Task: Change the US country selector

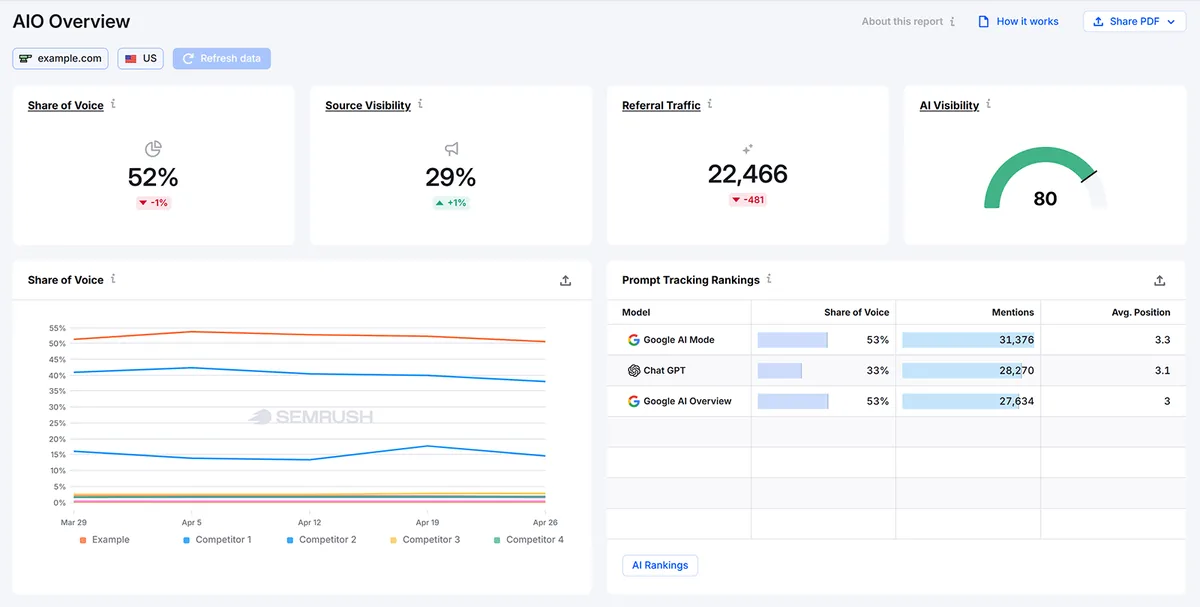Action: 141,58
